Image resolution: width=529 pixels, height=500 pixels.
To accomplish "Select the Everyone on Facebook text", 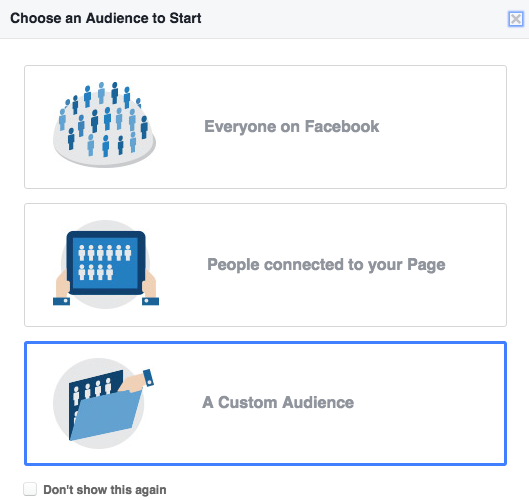I will pyautogui.click(x=291, y=127).
